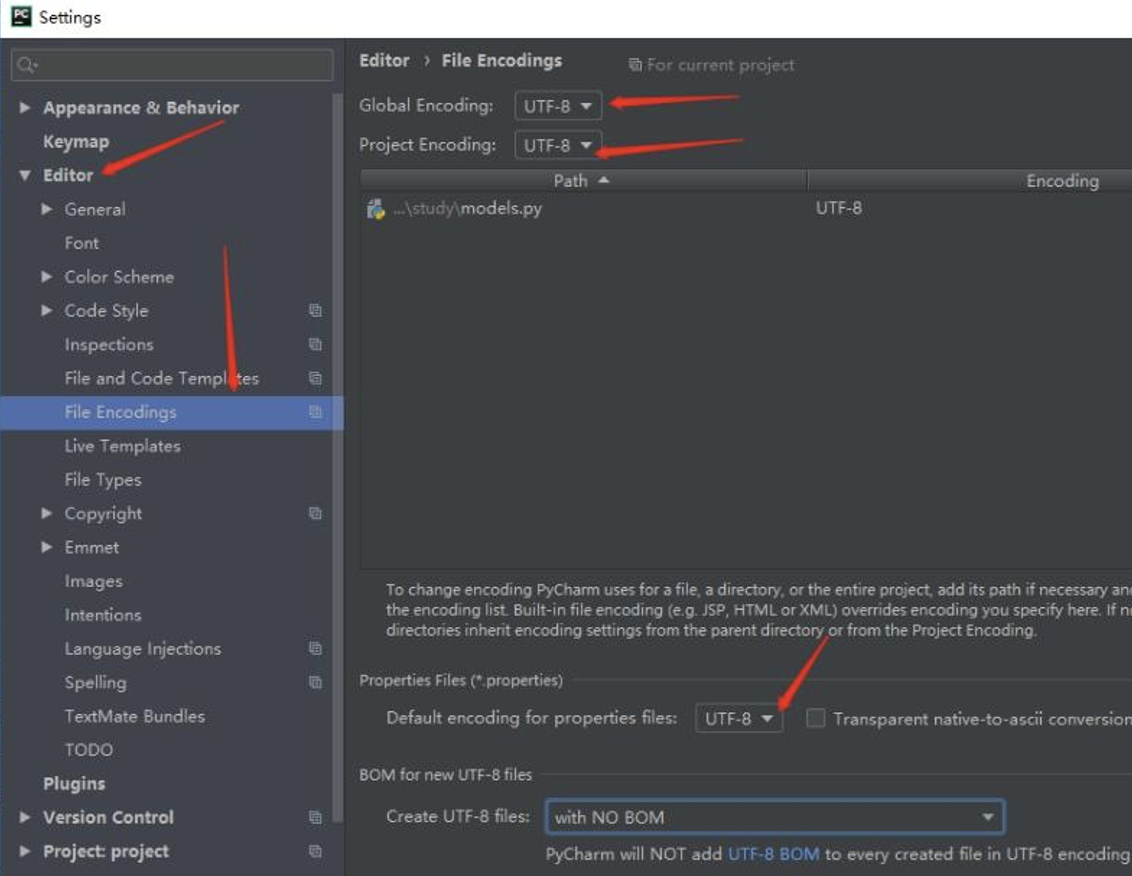The image size is (1132, 876).
Task: Expand the Emmet subsection
Action: point(47,547)
